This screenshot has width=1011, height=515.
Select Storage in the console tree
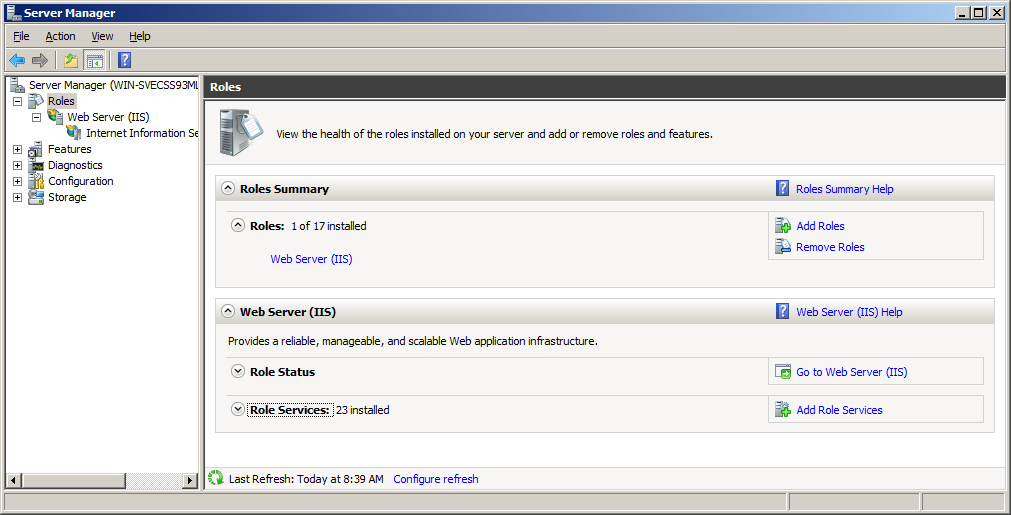click(x=67, y=197)
